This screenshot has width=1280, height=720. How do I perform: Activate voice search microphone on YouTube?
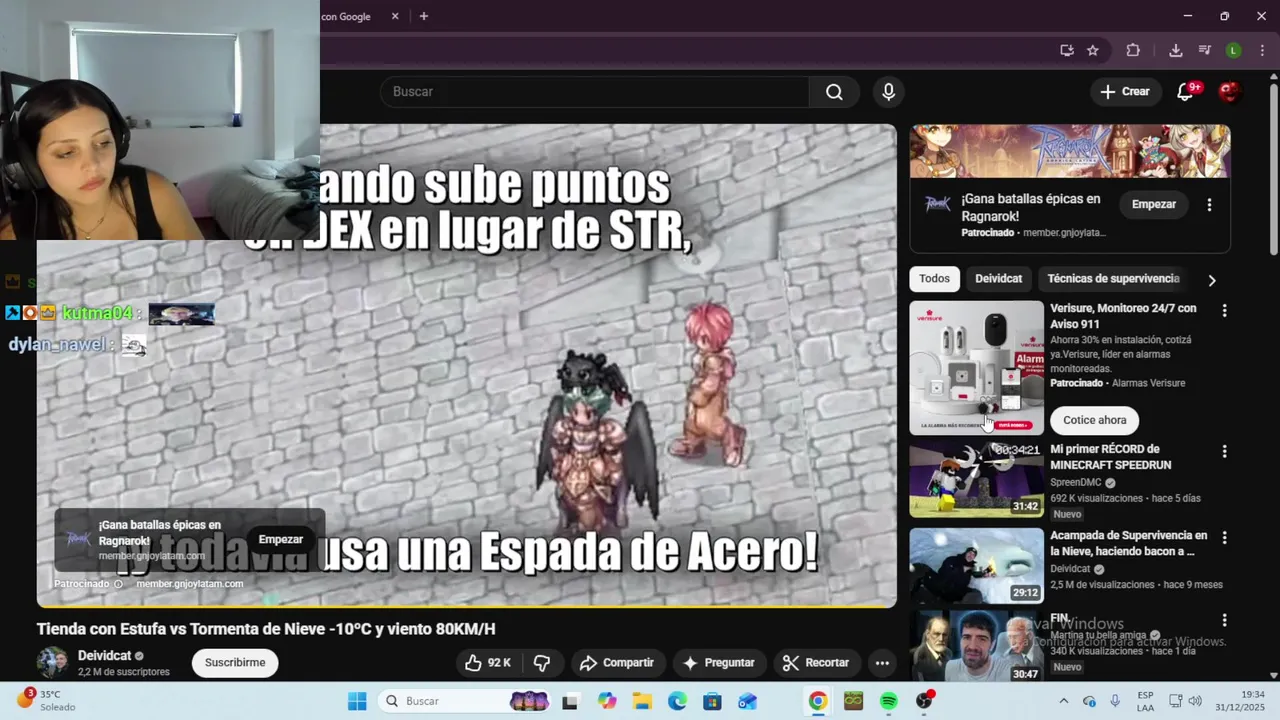coord(888,92)
